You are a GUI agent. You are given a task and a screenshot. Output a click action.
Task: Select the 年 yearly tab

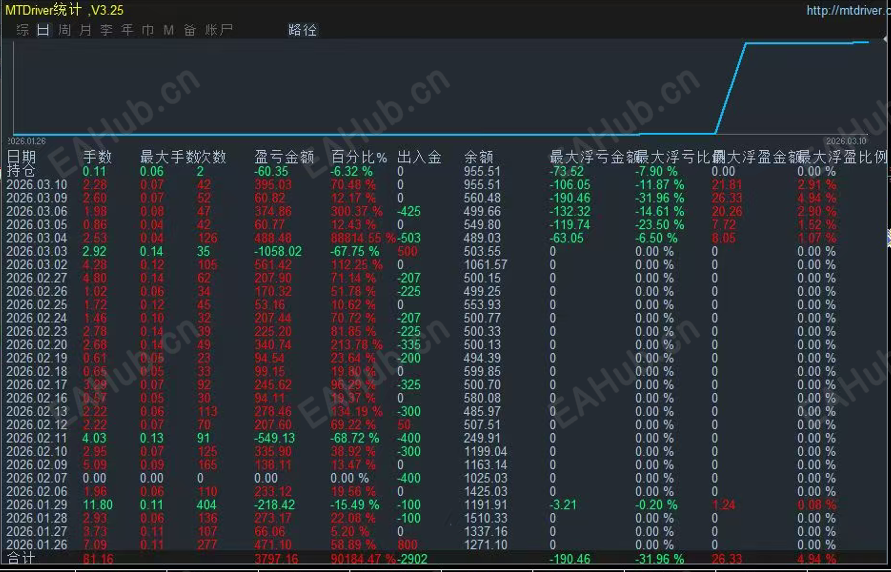127,30
